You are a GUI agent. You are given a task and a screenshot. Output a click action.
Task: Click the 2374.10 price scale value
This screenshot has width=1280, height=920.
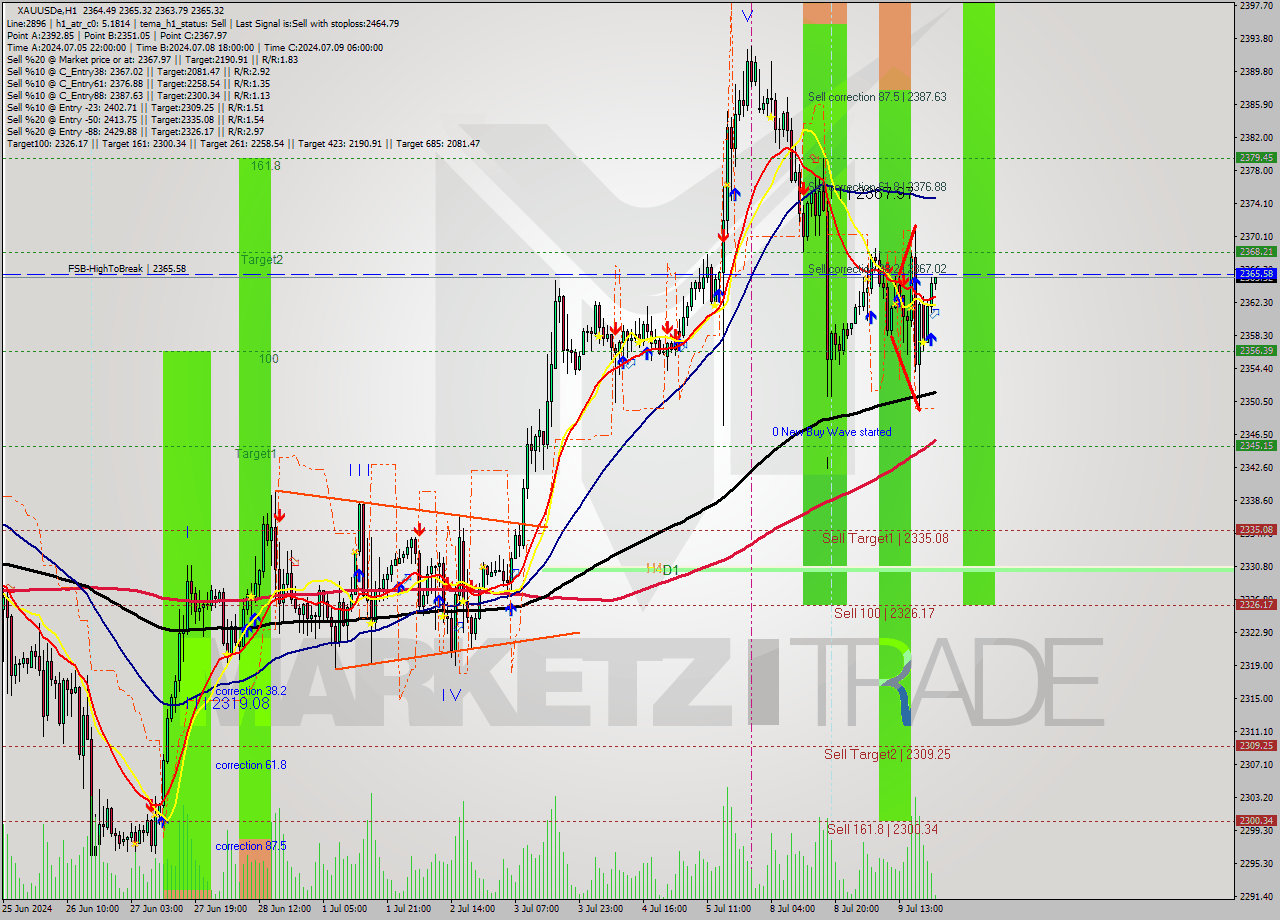(1256, 203)
